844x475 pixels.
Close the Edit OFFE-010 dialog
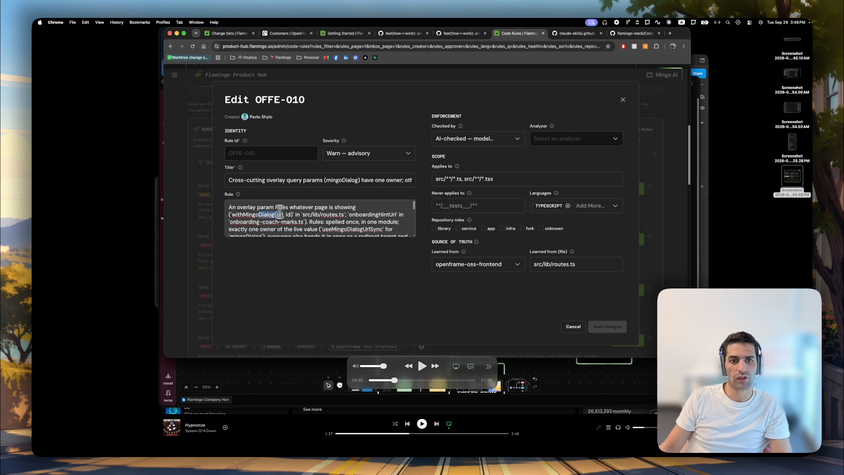click(623, 100)
